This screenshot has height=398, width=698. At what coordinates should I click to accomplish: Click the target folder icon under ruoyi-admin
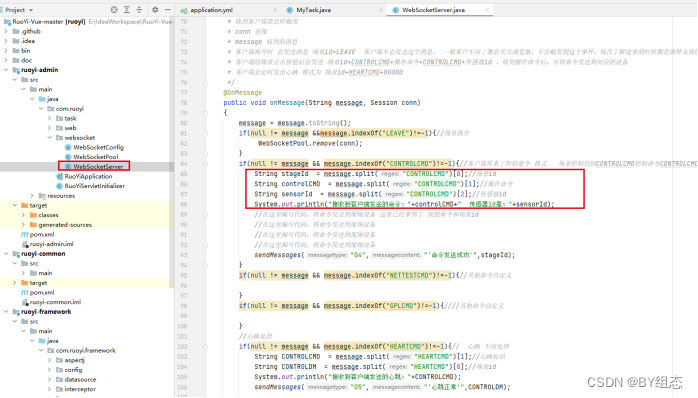click(x=24, y=205)
